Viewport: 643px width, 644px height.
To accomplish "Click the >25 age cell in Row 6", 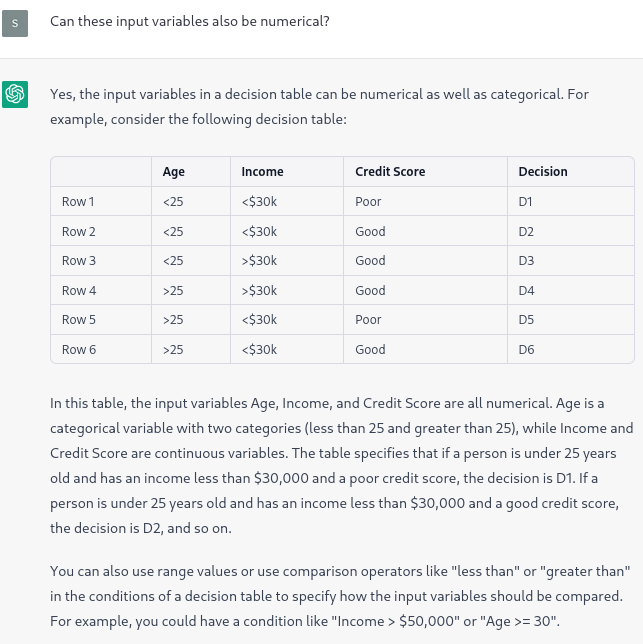I will (x=191, y=350).
